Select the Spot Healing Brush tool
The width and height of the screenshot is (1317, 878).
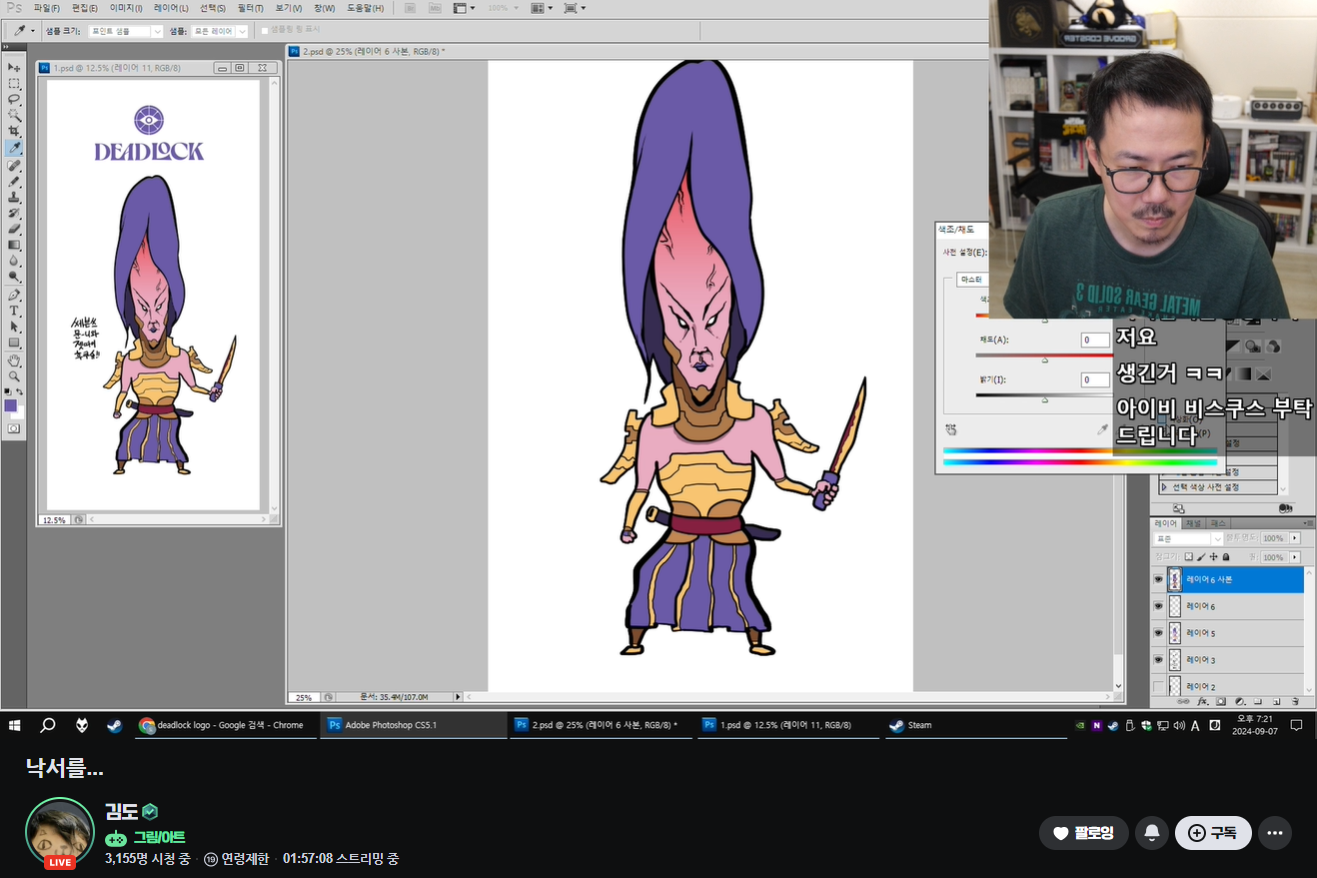[14, 165]
